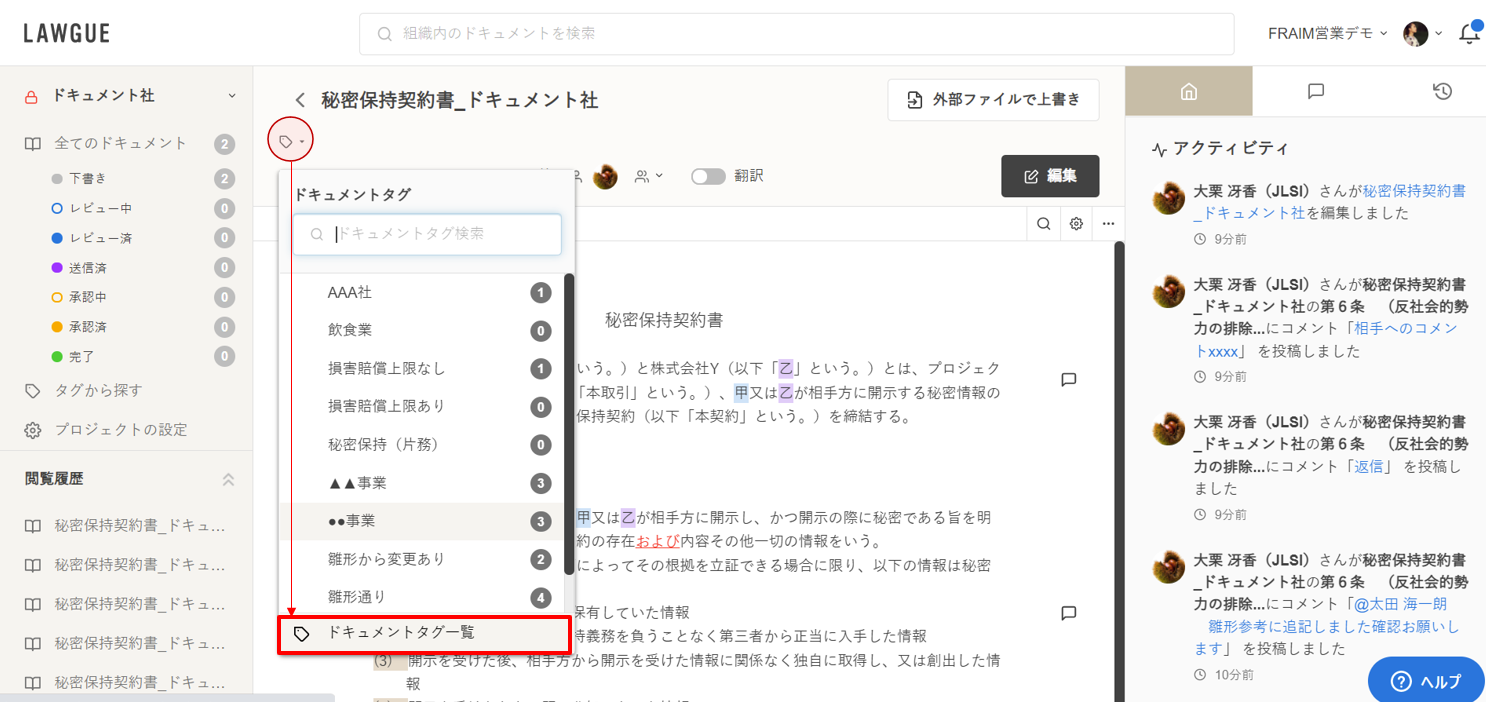The image size is (1486, 702).
Task: Switch to the history panel tab
Action: (1441, 92)
